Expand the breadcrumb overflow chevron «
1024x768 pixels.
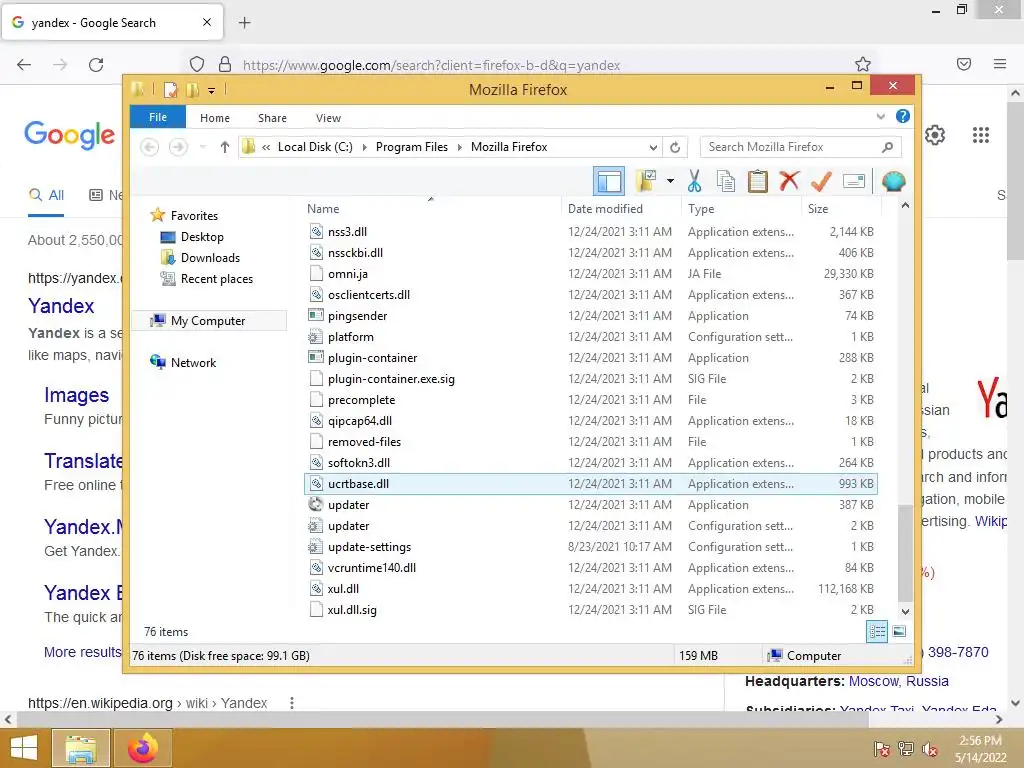tap(266, 147)
